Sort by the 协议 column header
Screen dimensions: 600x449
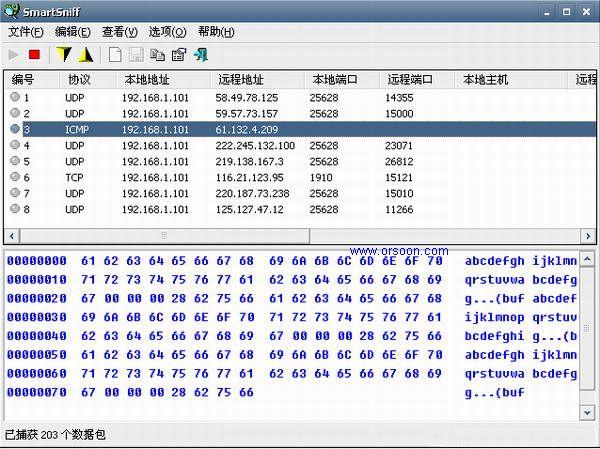point(87,80)
